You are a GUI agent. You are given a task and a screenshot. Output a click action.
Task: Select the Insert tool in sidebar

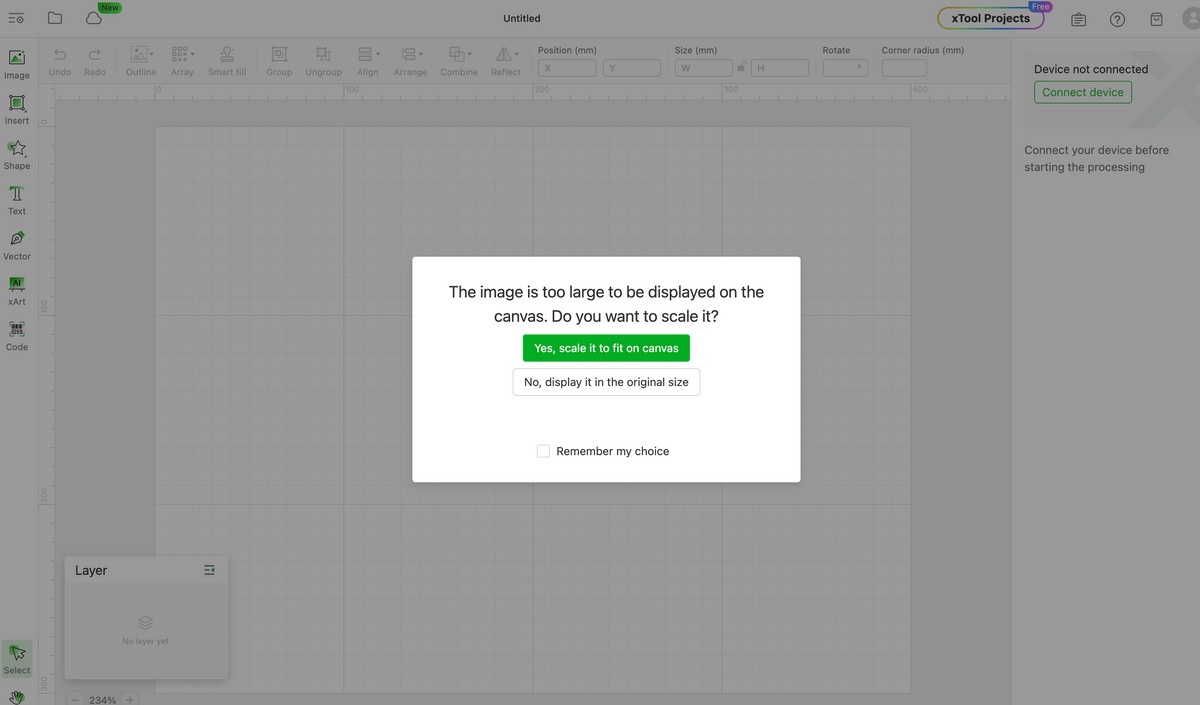[x=17, y=109]
